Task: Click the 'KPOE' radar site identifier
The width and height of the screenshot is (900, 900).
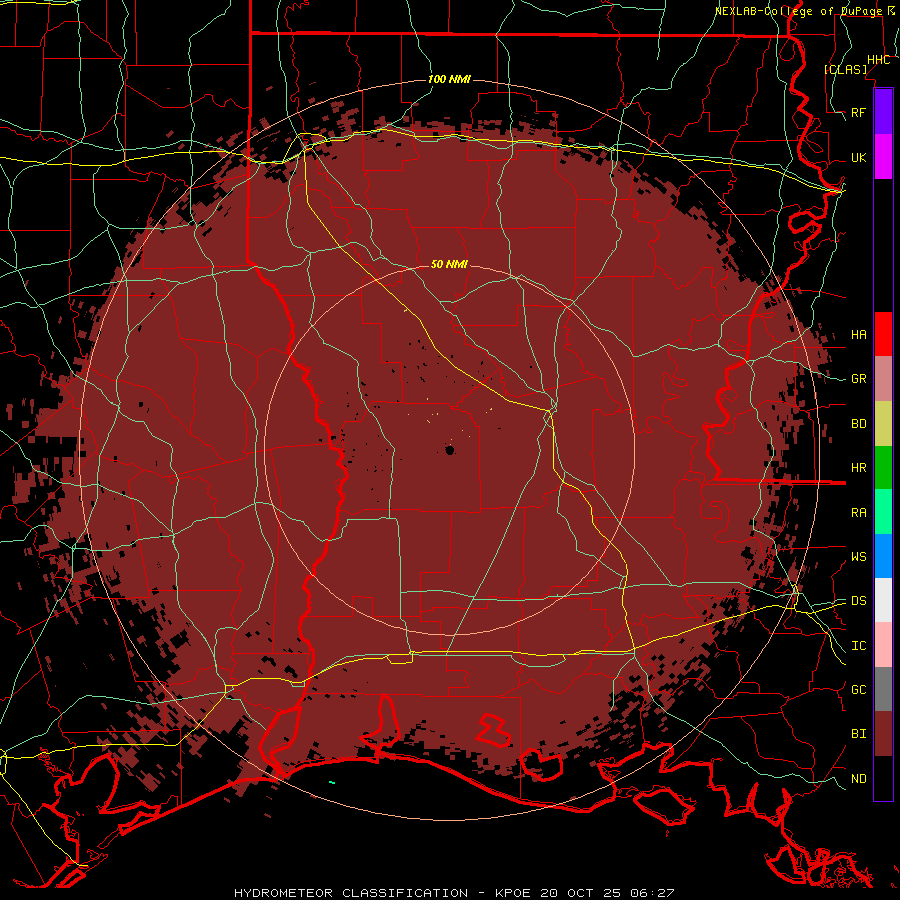Action: (x=513, y=893)
